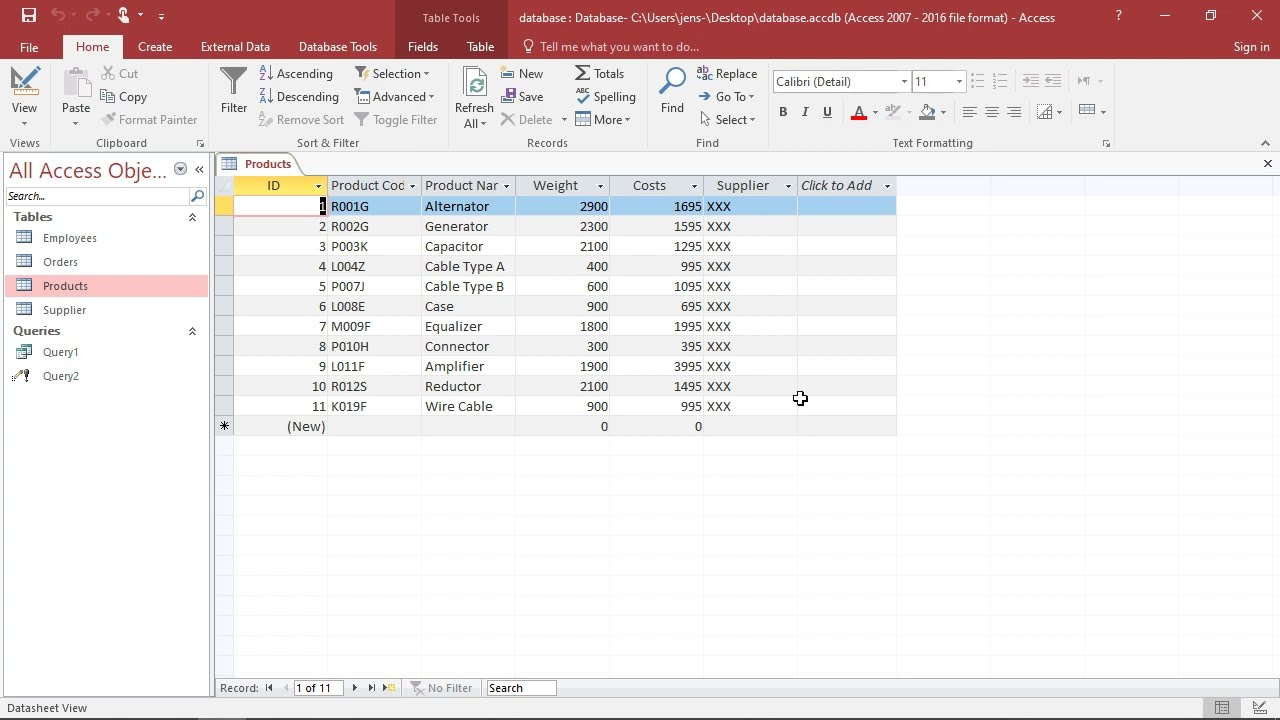This screenshot has height=720, width=1280.
Task: Switch to the Table tab
Action: tap(480, 46)
